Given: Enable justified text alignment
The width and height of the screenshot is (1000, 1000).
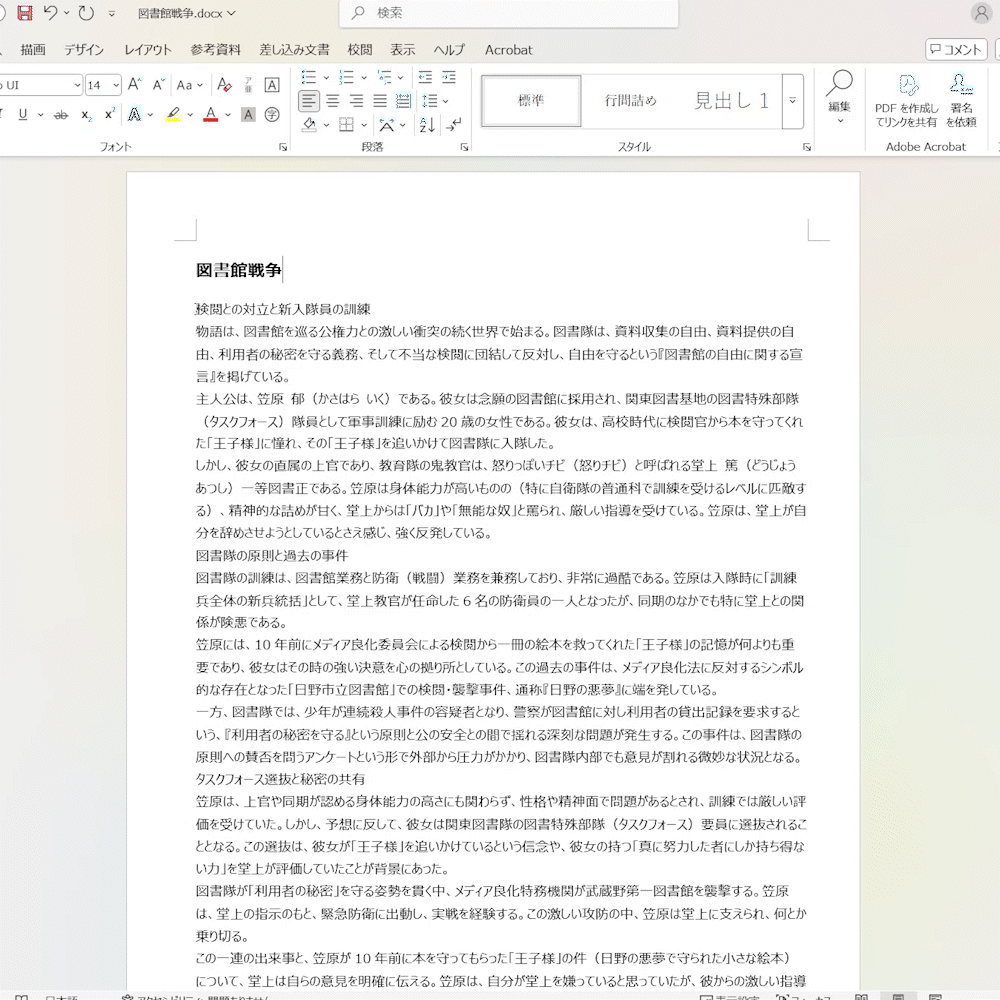Looking at the screenshot, I should (x=380, y=101).
